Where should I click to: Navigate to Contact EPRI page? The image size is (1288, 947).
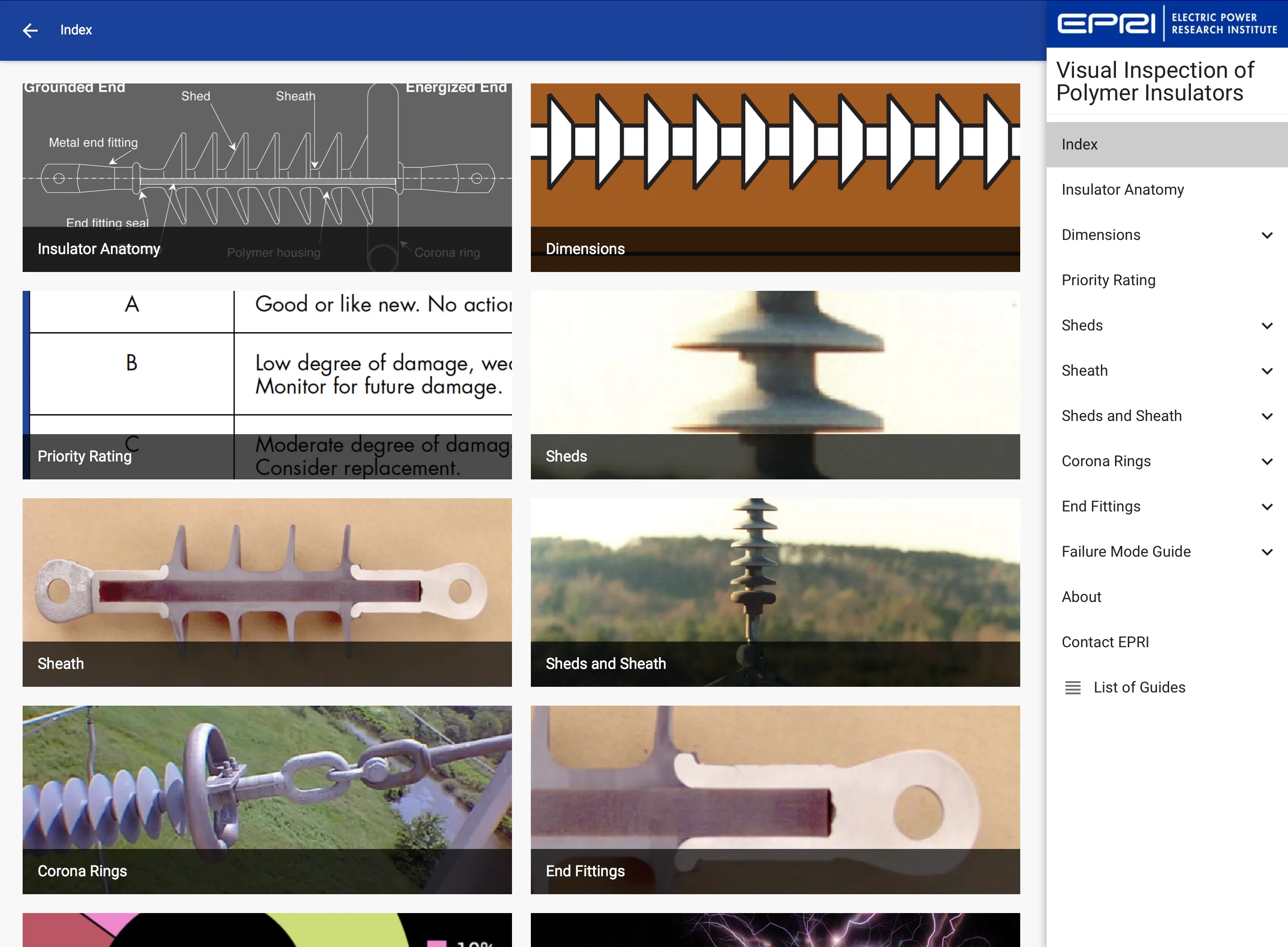[1104, 641]
